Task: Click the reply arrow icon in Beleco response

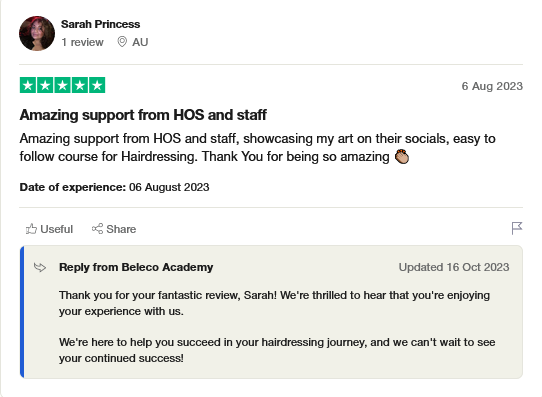Action: pyautogui.click(x=40, y=267)
